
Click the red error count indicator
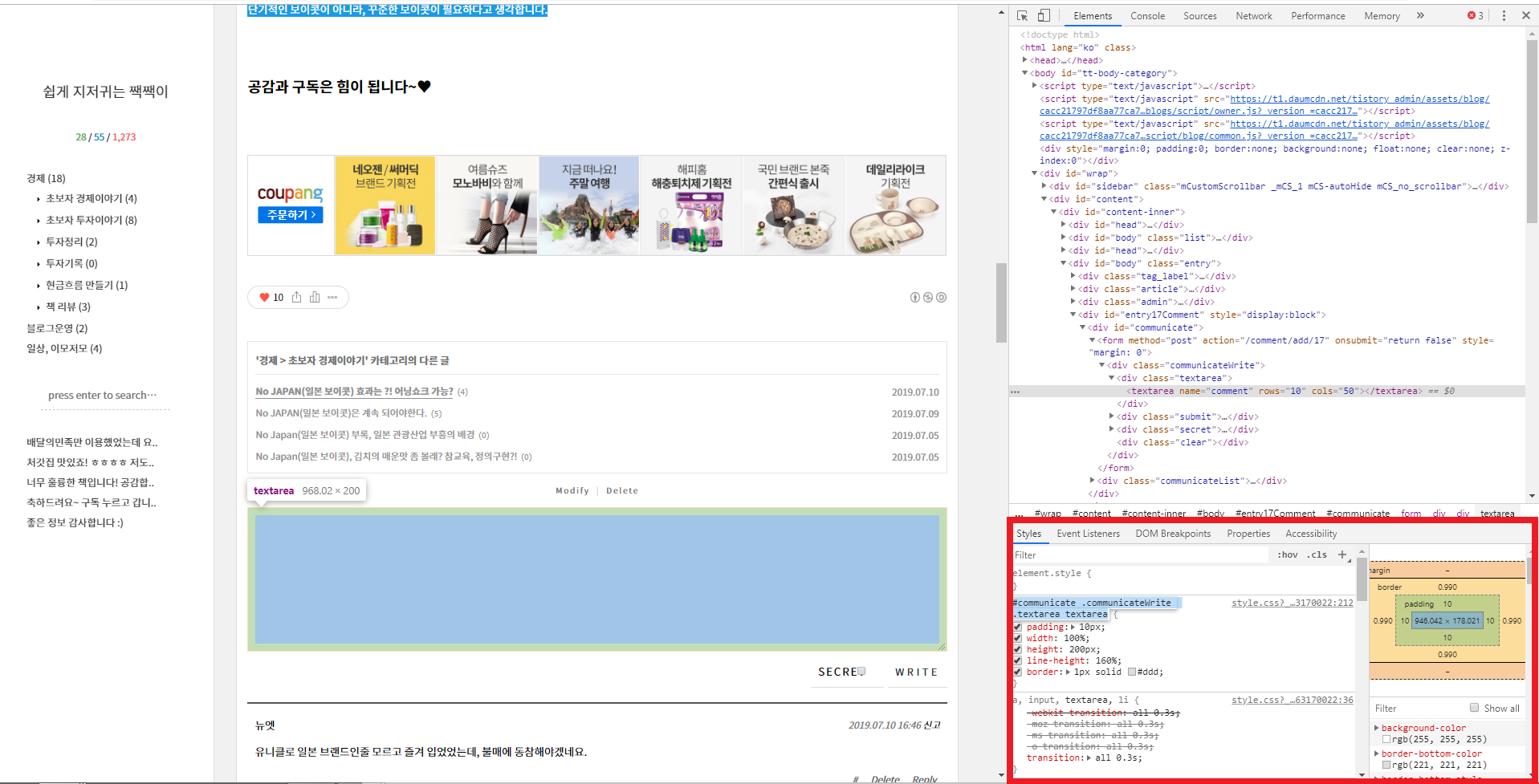(x=1476, y=15)
